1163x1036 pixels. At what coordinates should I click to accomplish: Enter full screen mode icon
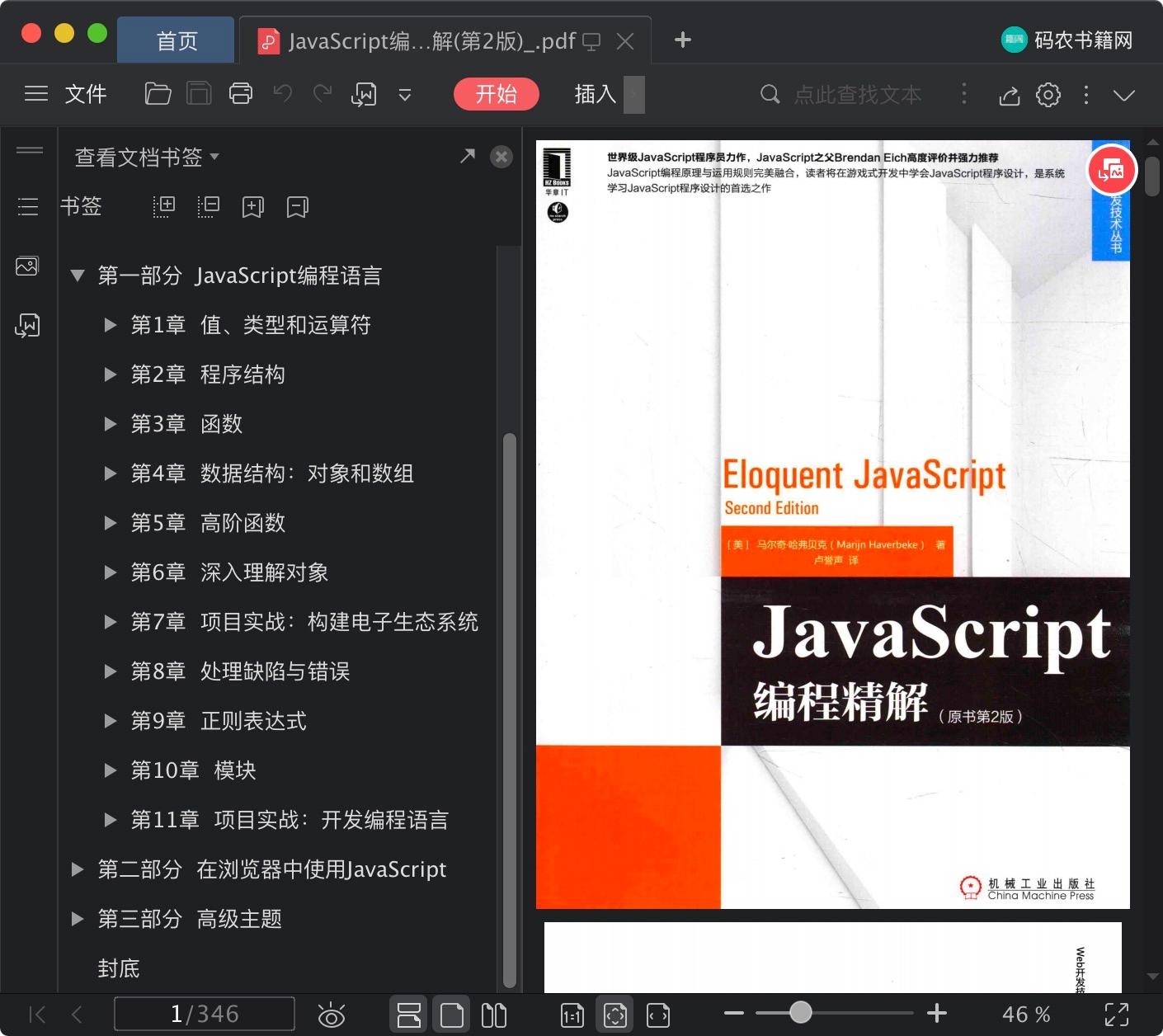[1117, 1015]
